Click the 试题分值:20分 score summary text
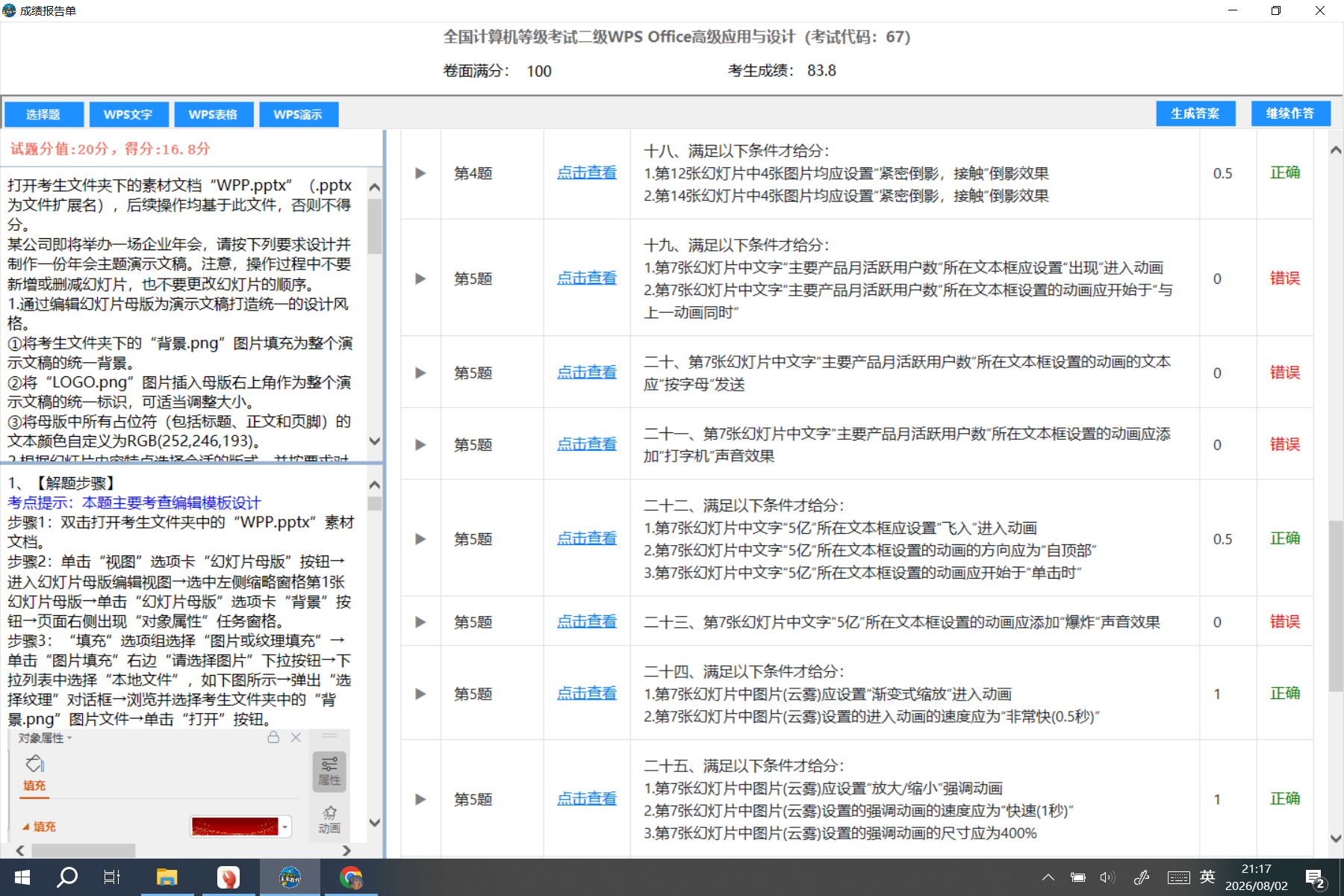 (110, 149)
